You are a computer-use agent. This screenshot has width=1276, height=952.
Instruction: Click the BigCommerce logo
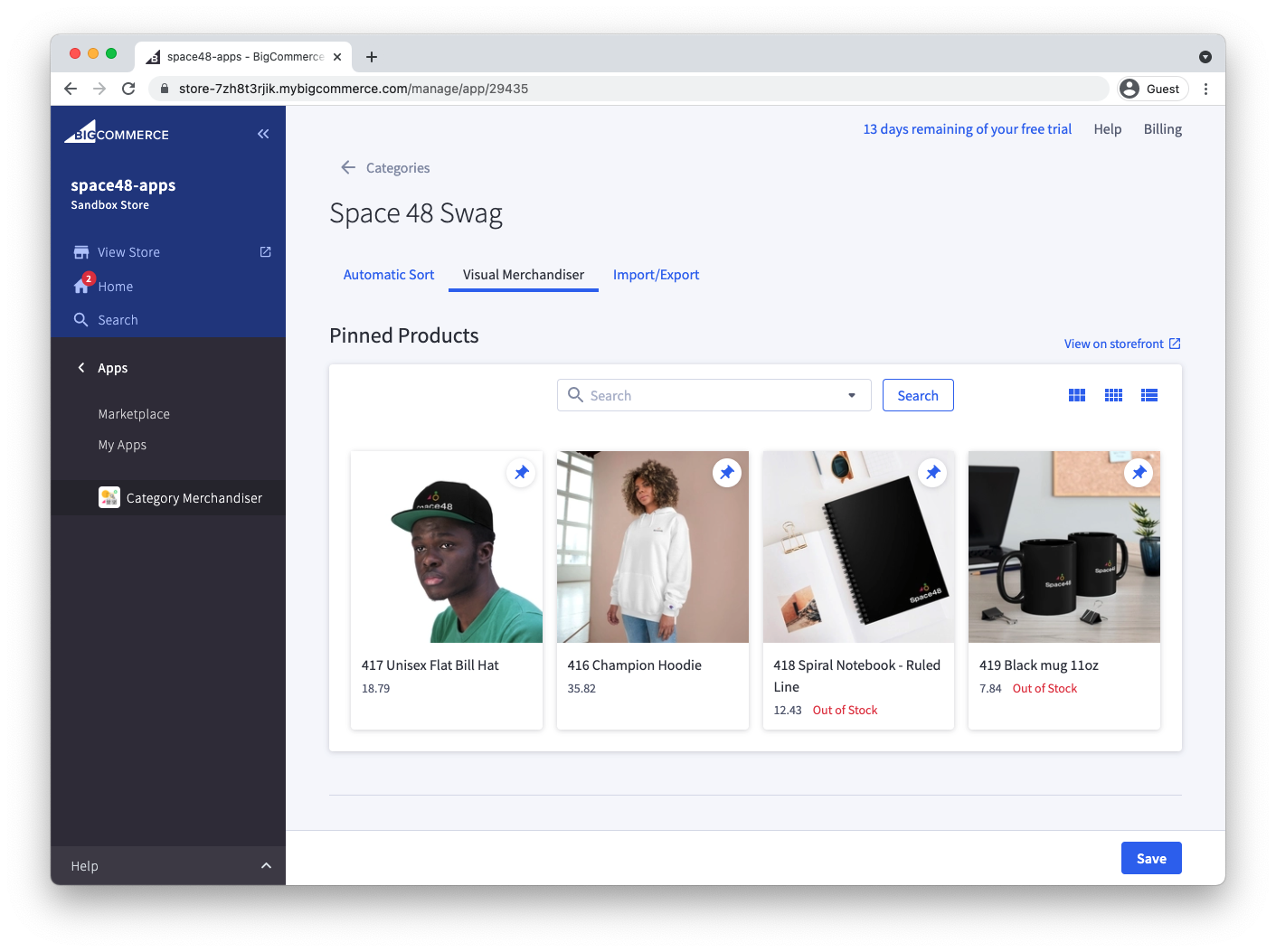[117, 133]
